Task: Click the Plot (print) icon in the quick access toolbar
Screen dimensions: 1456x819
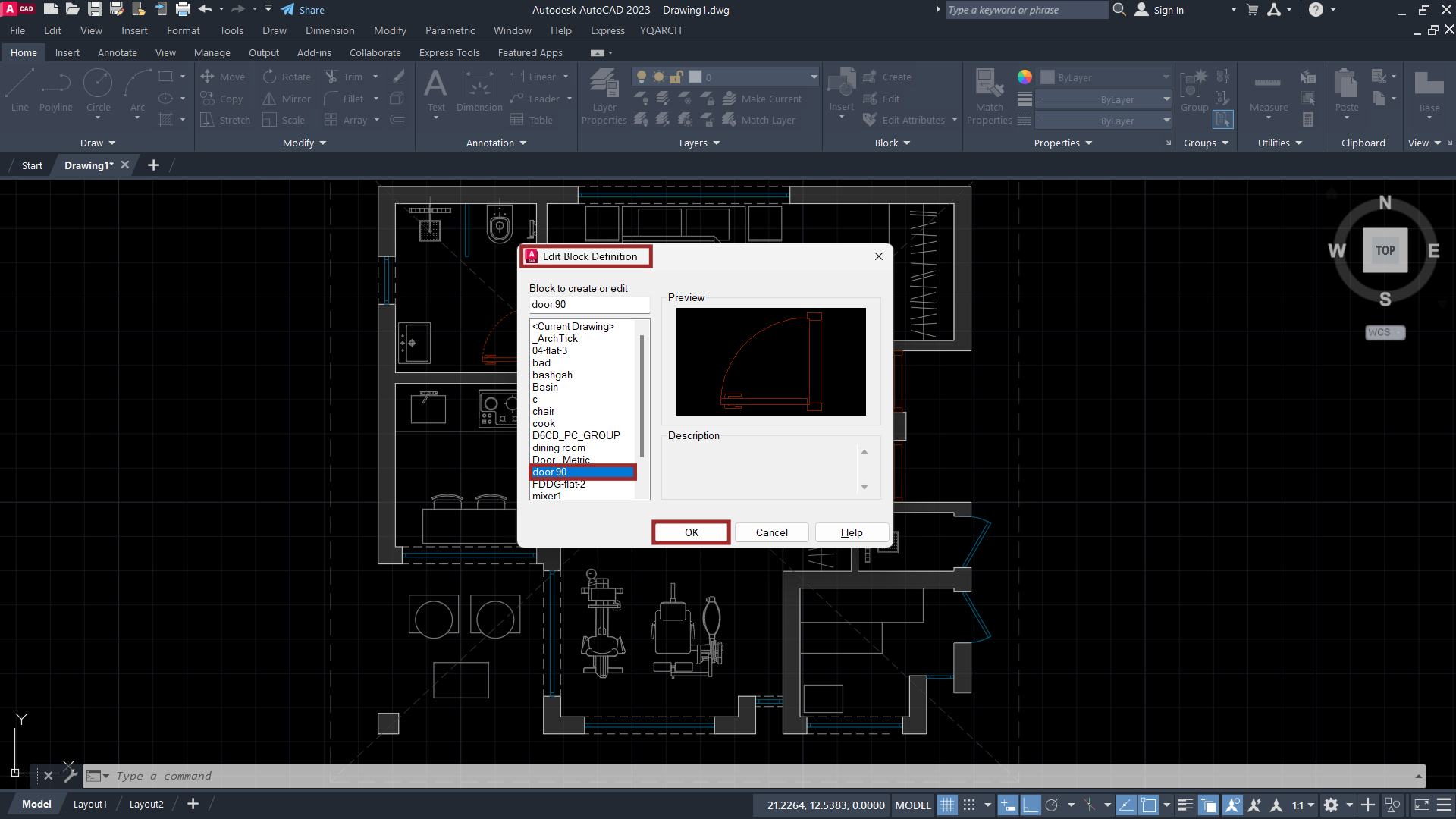Action: [183, 9]
